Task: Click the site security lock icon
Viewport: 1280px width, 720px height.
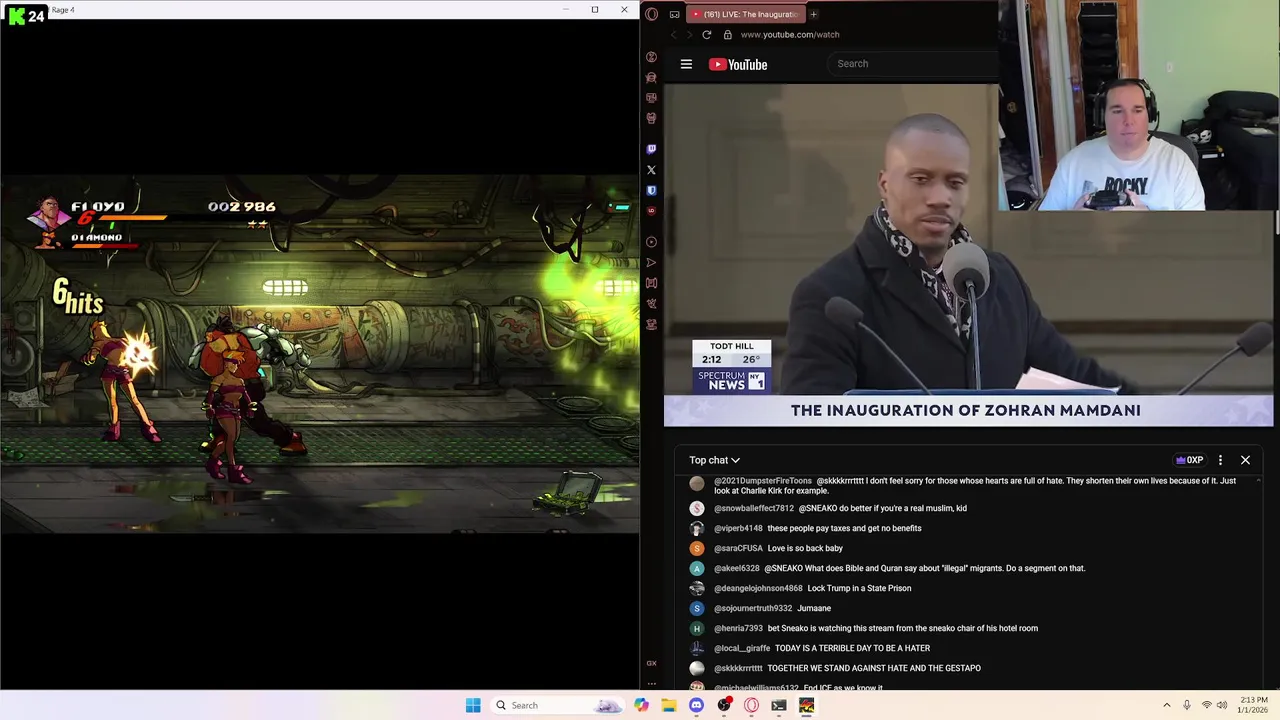Action: tap(728, 34)
